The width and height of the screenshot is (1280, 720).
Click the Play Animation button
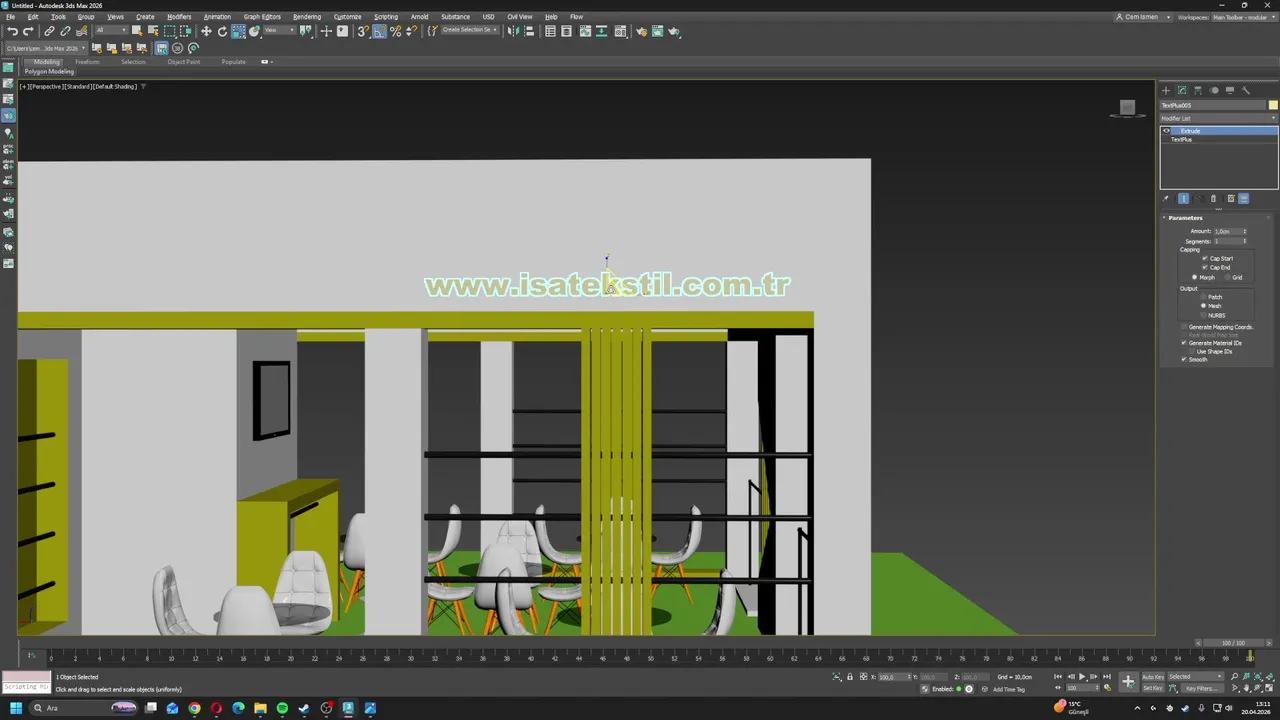tap(1082, 677)
